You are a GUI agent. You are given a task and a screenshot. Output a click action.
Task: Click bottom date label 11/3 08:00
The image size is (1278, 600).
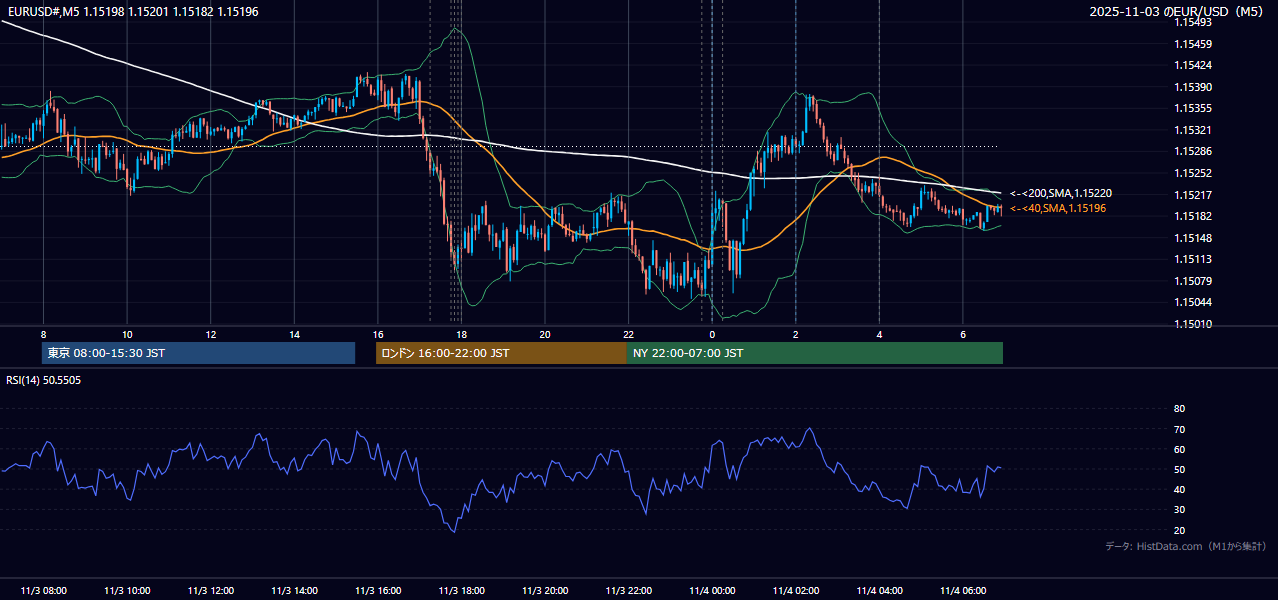43,591
